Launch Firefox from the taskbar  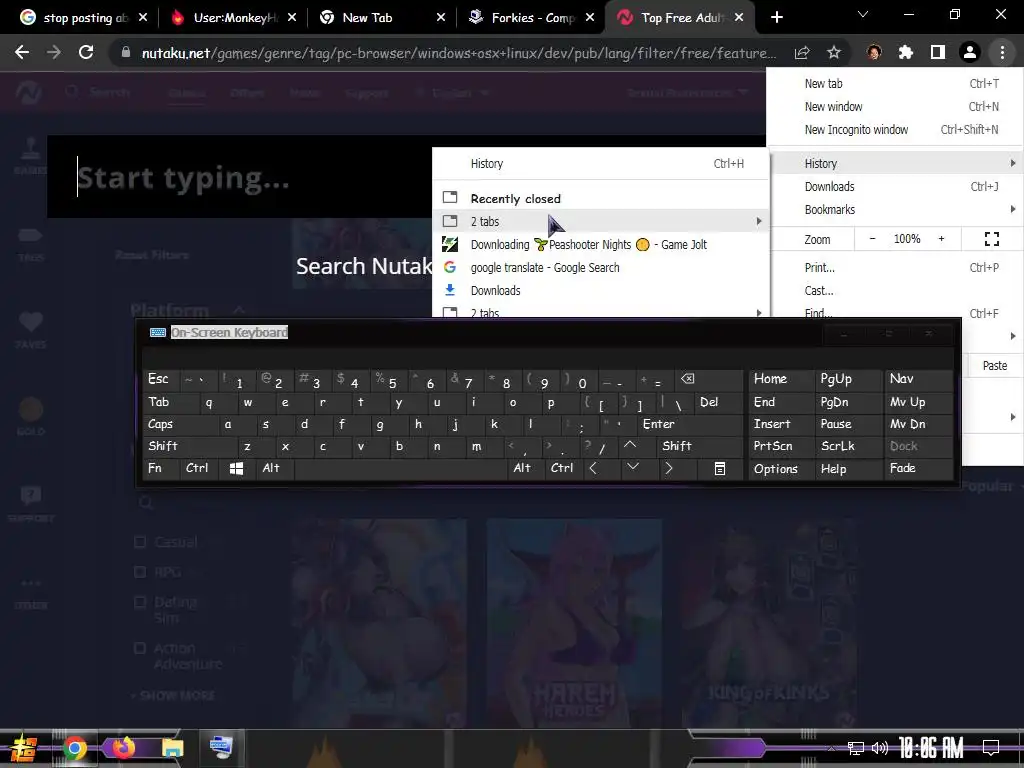tap(123, 747)
